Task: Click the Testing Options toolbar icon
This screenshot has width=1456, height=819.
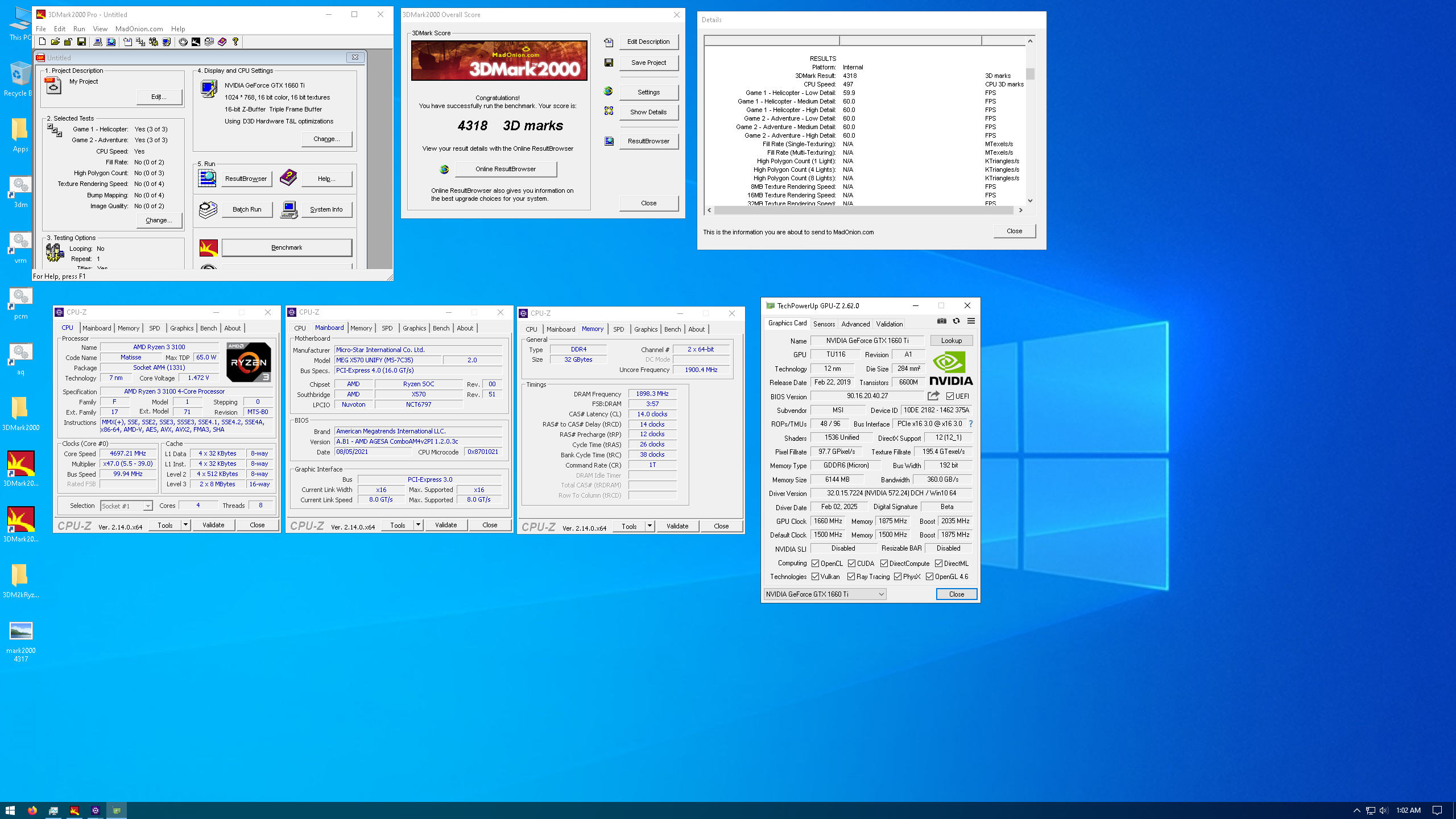Action: point(154,42)
